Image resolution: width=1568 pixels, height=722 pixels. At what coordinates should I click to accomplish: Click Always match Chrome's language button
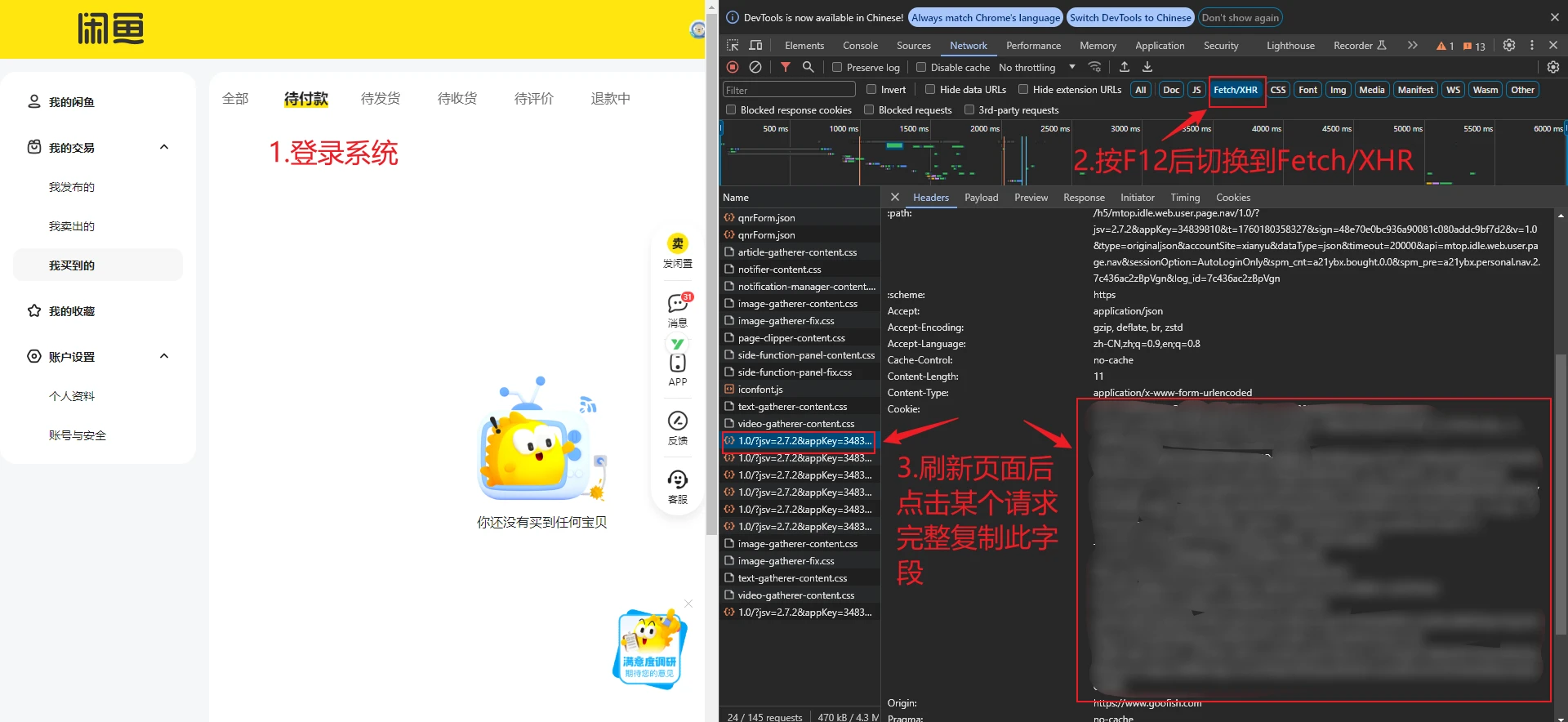click(x=986, y=17)
